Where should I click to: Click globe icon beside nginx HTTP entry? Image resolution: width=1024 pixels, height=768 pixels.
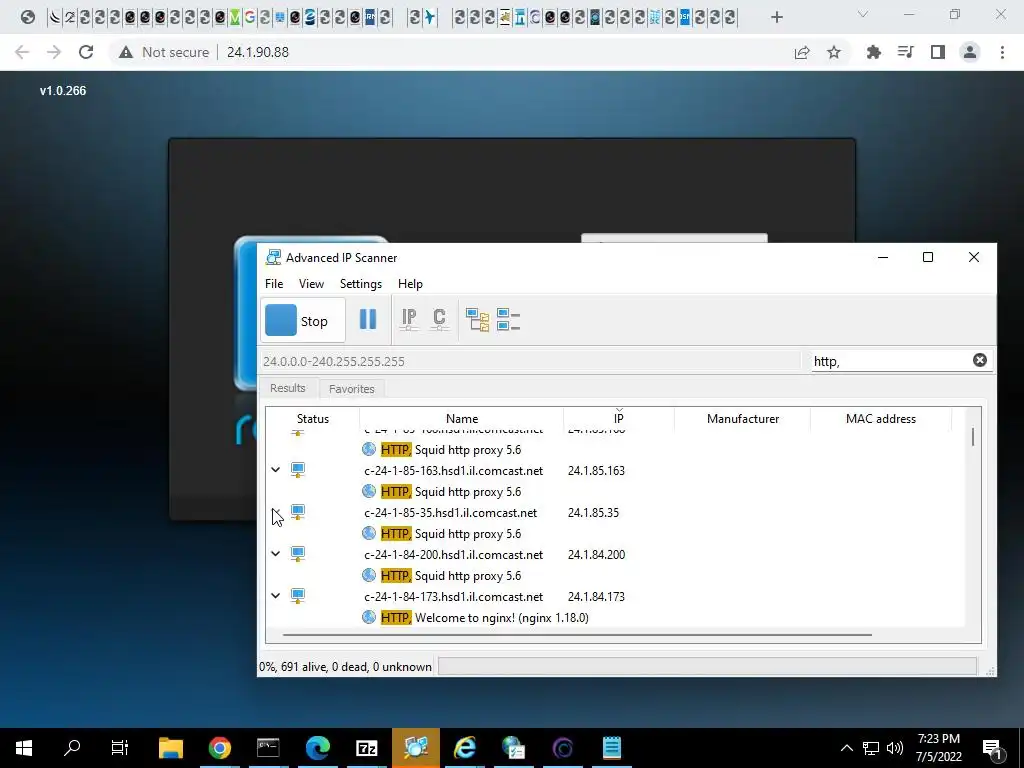tap(369, 617)
